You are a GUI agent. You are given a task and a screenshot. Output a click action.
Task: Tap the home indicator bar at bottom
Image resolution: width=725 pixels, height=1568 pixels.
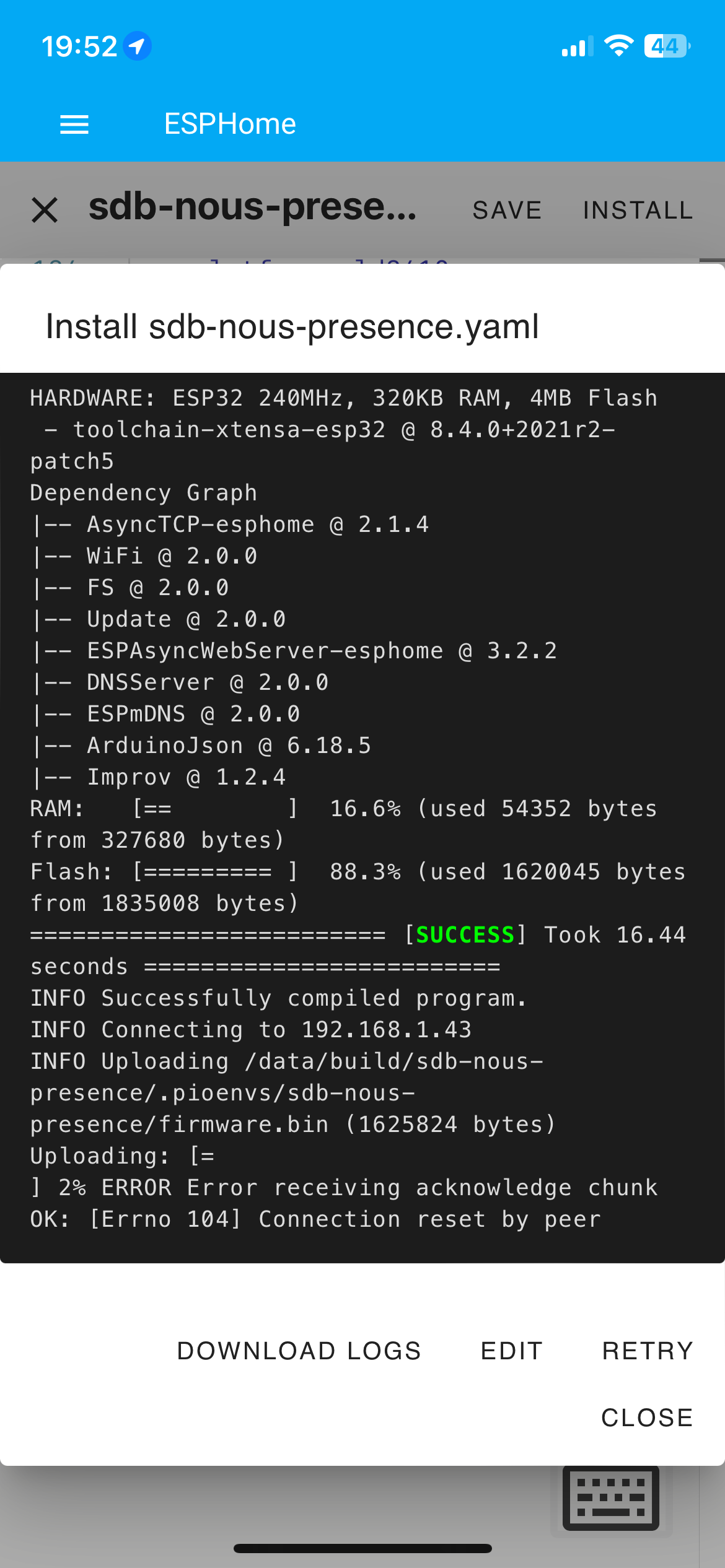pyautogui.click(x=362, y=1548)
